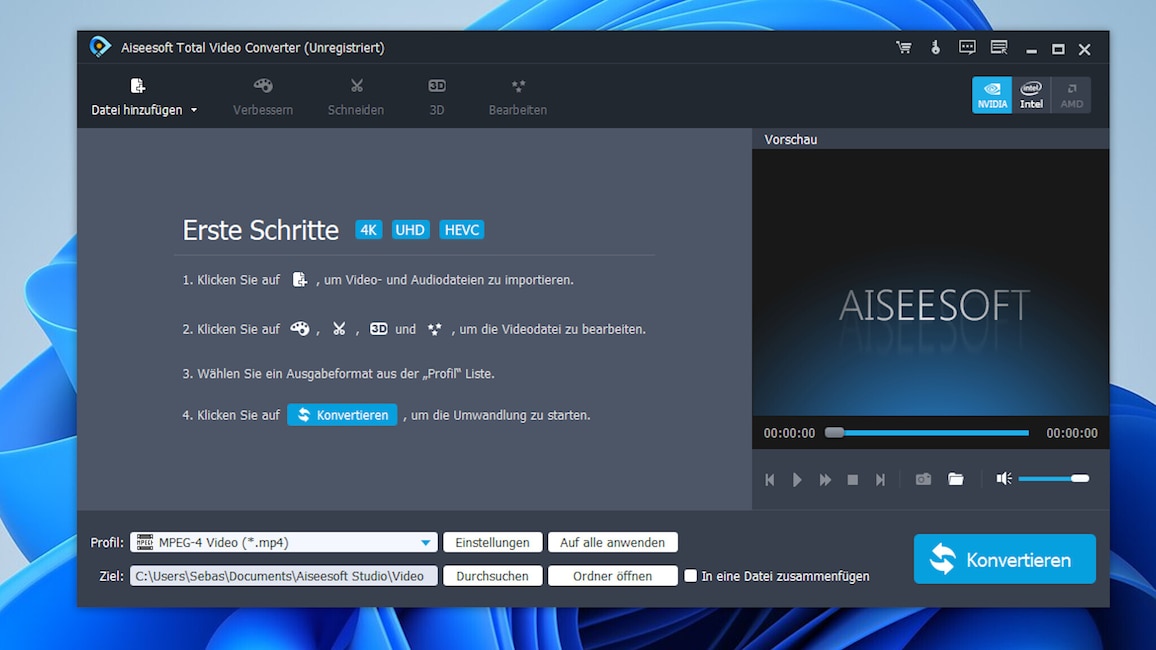The image size is (1156, 650).
Task: Minimize the Aiseesoft window
Action: (x=1031, y=50)
